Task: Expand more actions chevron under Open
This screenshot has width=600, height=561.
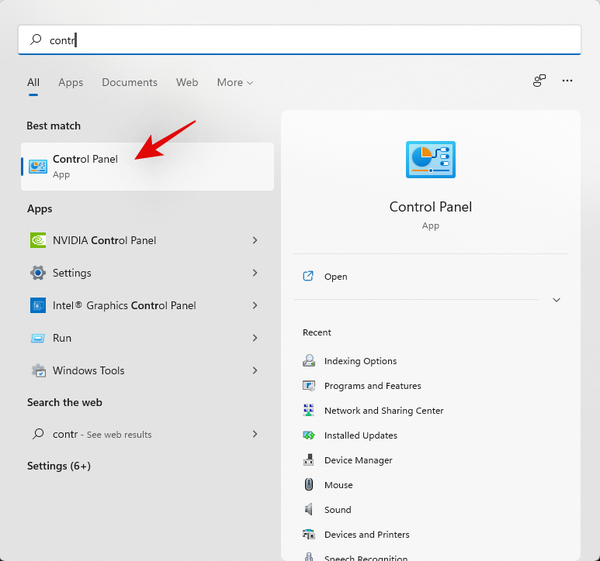Action: [556, 300]
